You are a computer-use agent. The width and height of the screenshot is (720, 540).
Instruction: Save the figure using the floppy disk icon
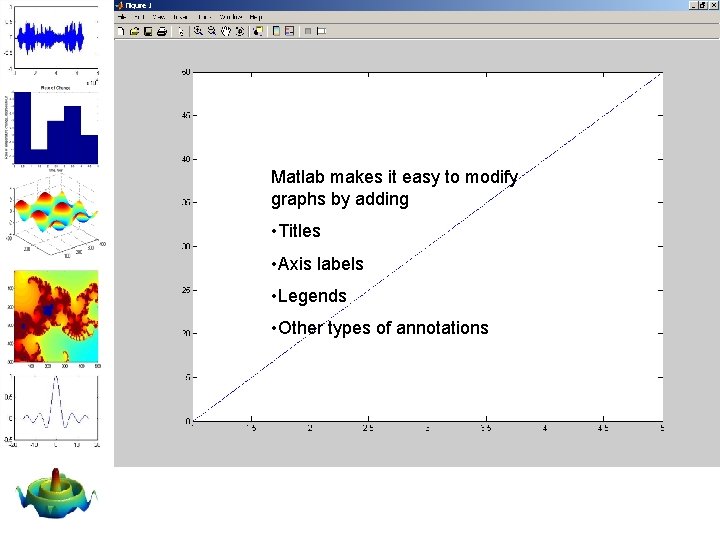pos(148,31)
